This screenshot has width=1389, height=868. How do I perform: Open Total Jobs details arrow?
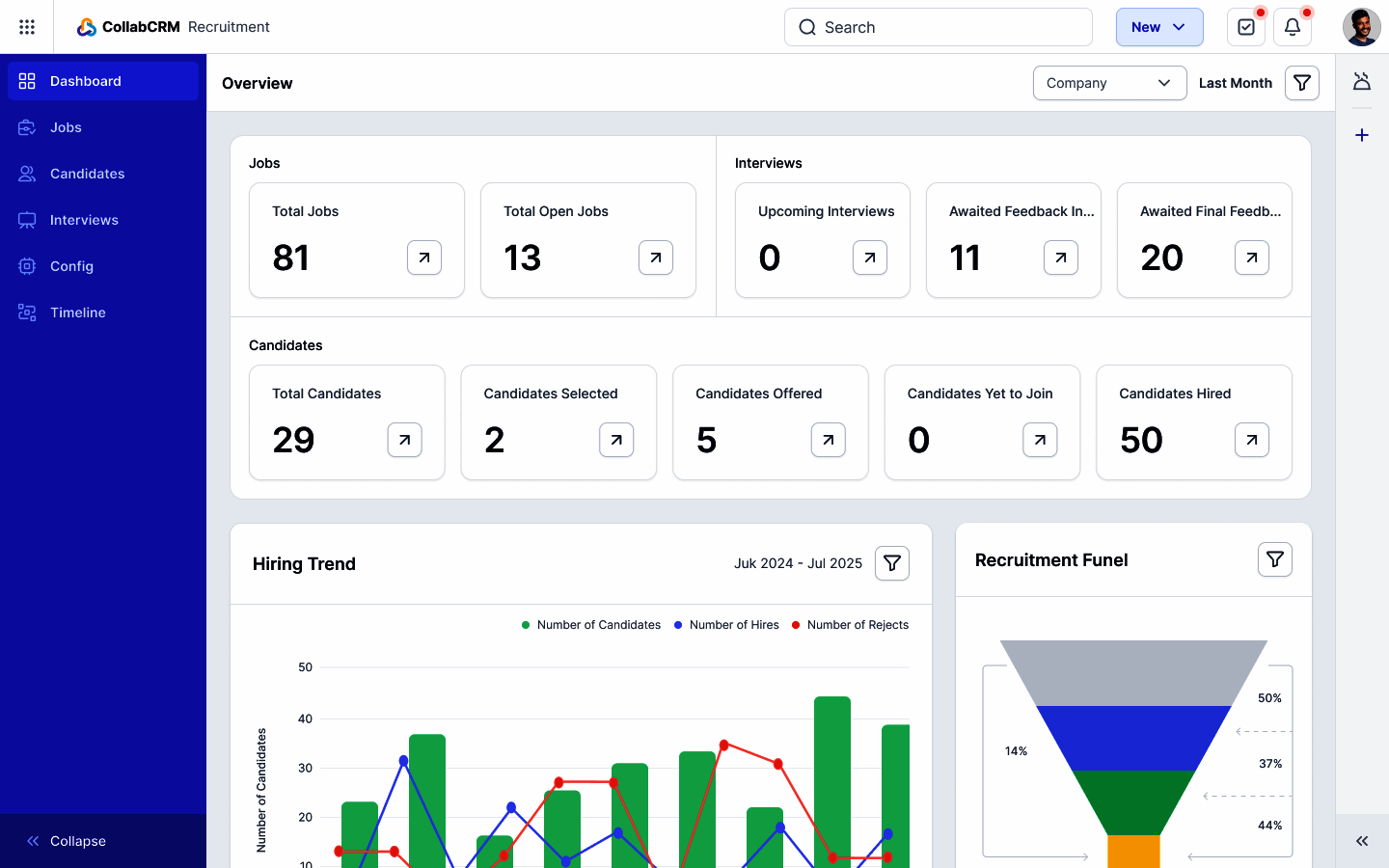tap(424, 258)
